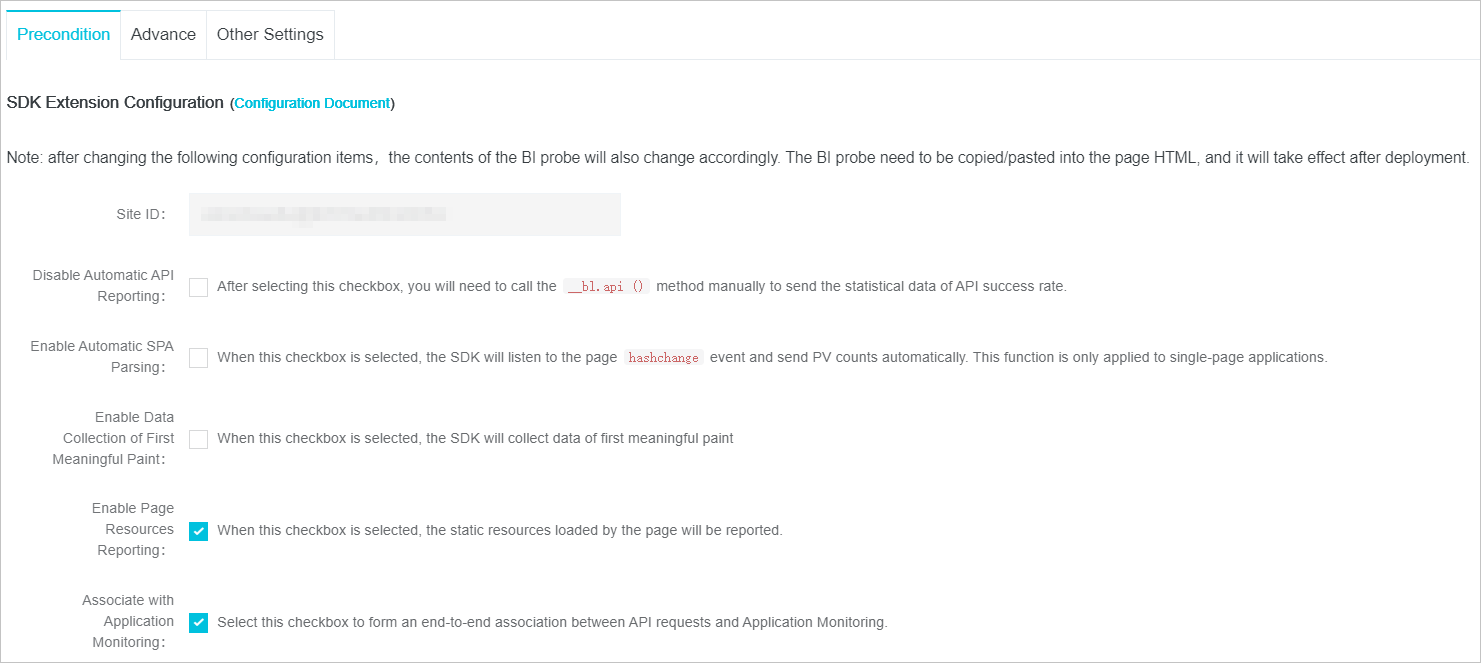Click the Site ID label
The height and width of the screenshot is (663, 1481).
click(x=140, y=214)
